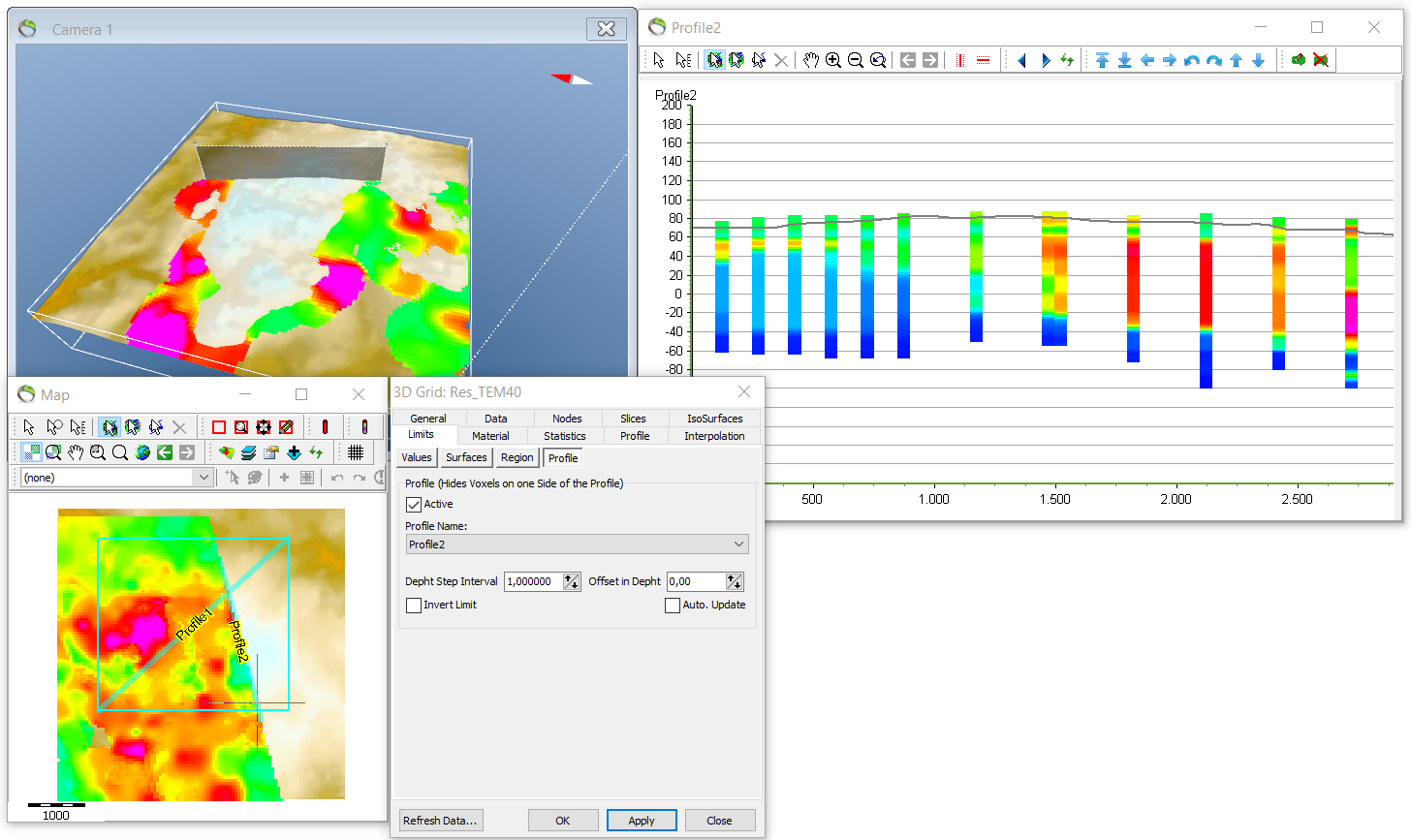This screenshot has width=1411, height=840.
Task: Click the zoom in magnifier in Profile2 window
Action: tap(832, 60)
